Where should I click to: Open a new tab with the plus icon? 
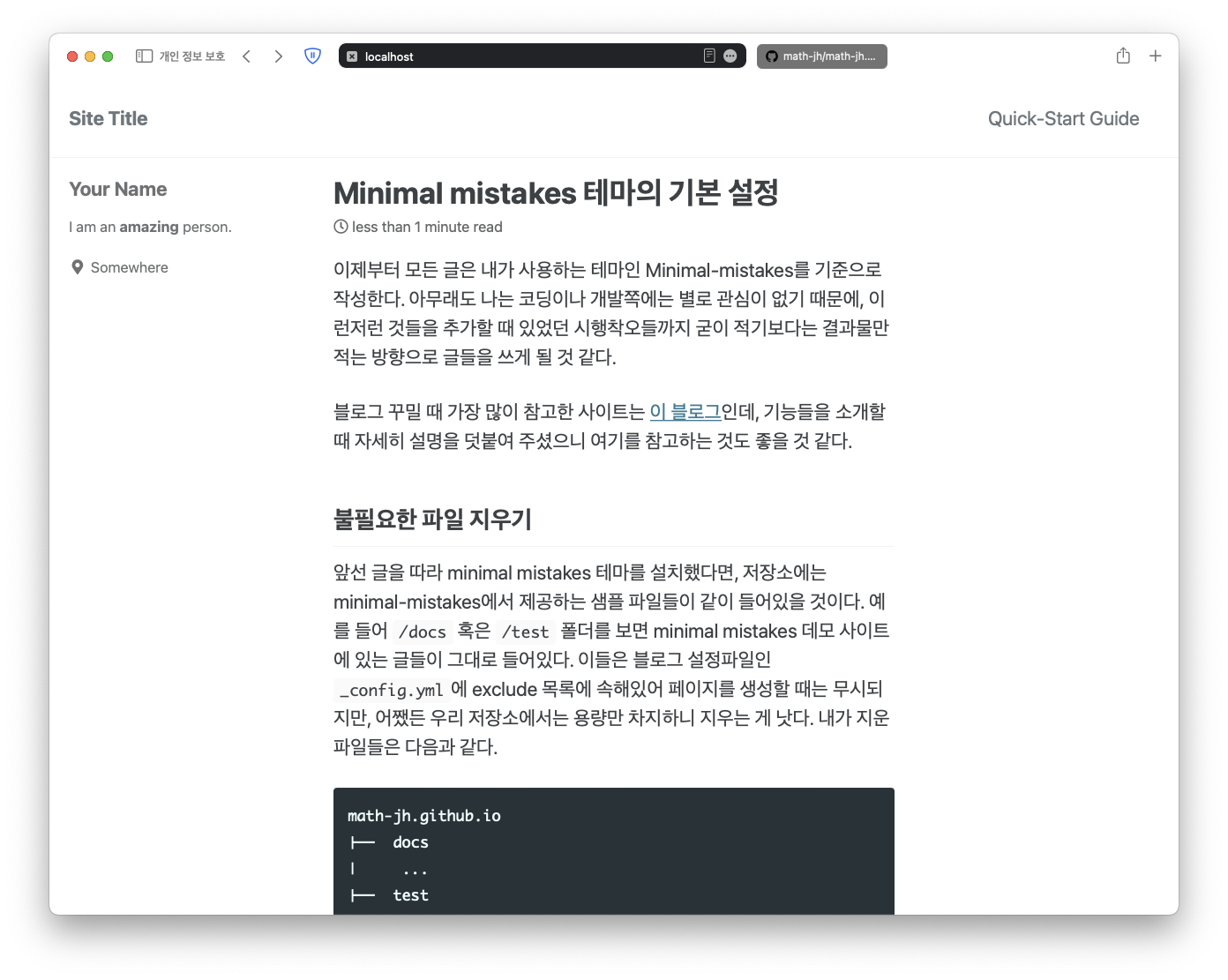pos(1155,56)
